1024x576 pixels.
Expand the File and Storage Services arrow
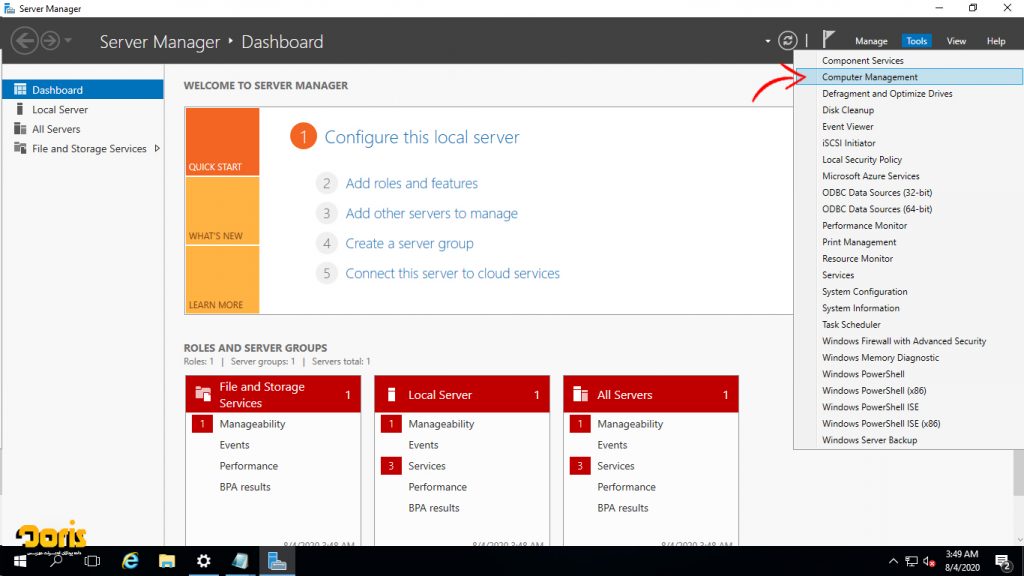[x=157, y=148]
